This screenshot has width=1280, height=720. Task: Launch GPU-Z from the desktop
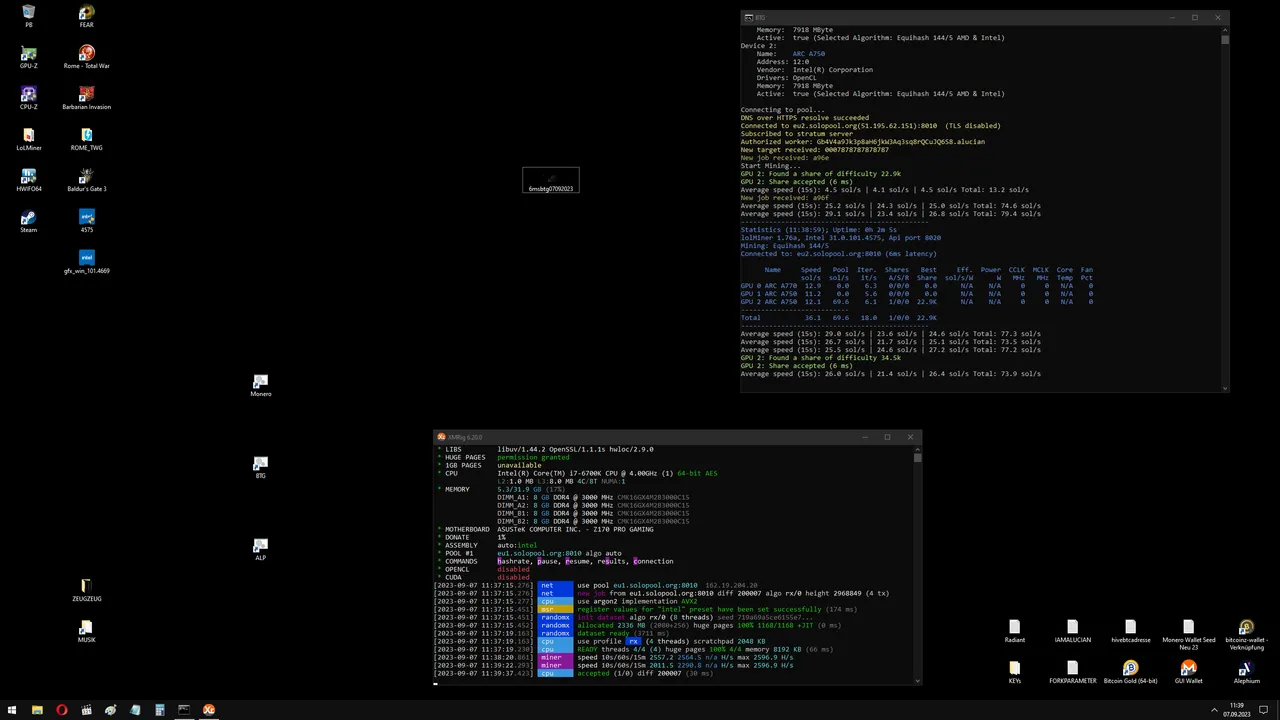[x=28, y=56]
